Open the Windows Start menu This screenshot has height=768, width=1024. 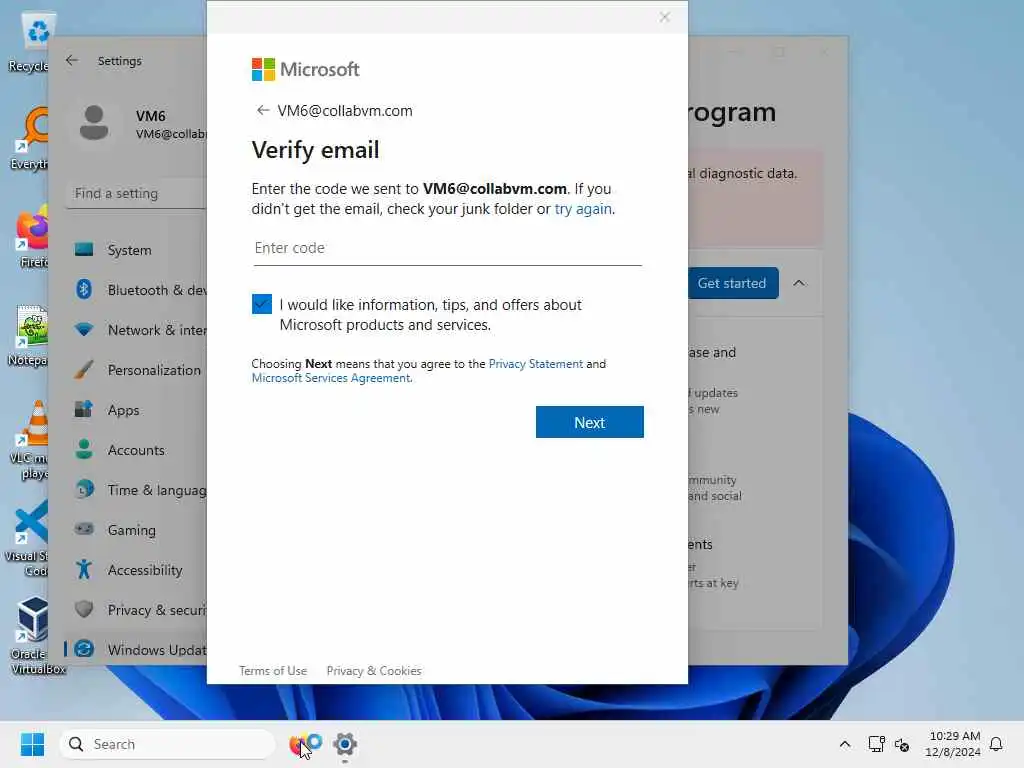pyautogui.click(x=33, y=744)
